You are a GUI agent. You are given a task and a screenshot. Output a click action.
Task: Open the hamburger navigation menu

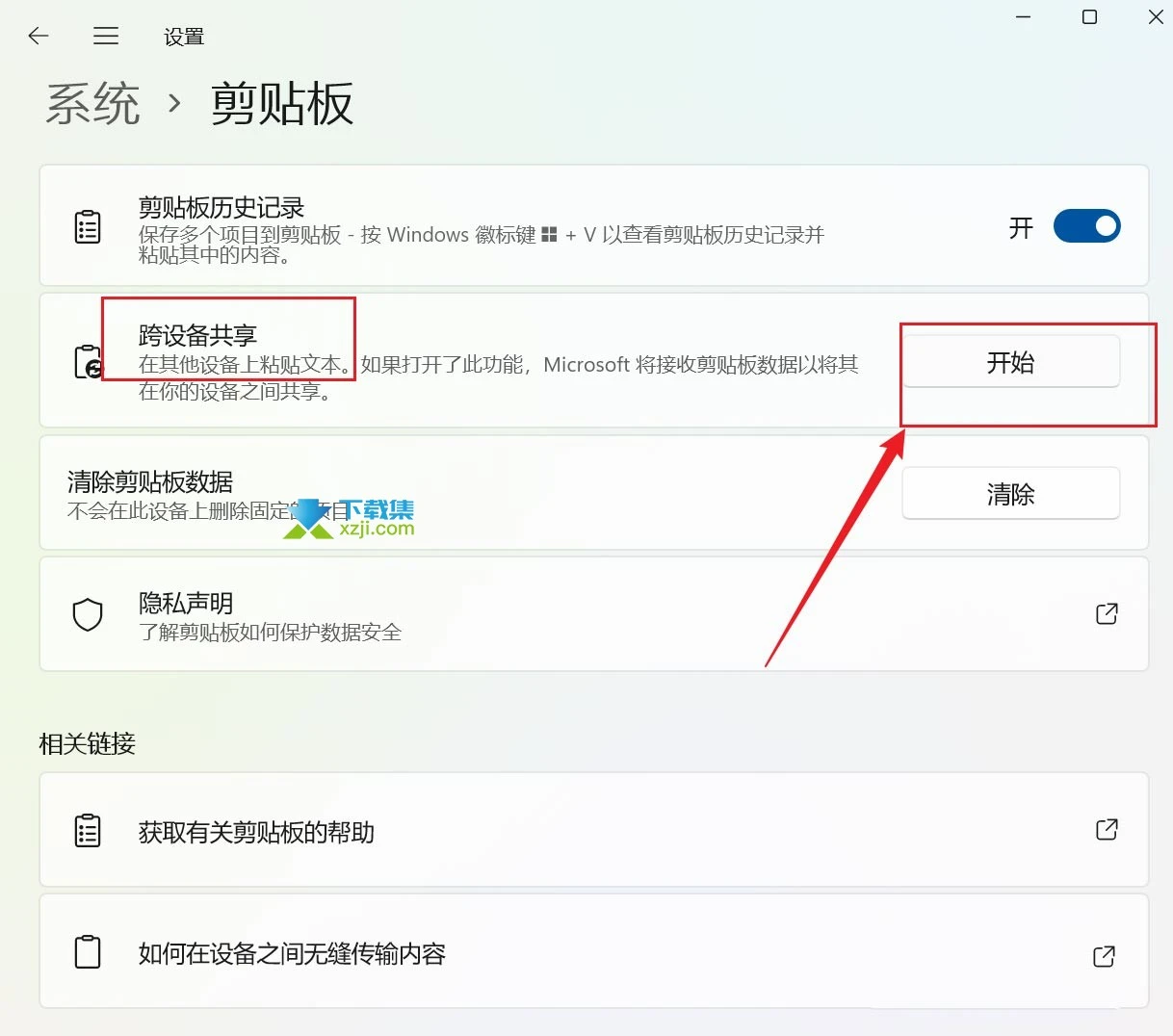point(106,36)
